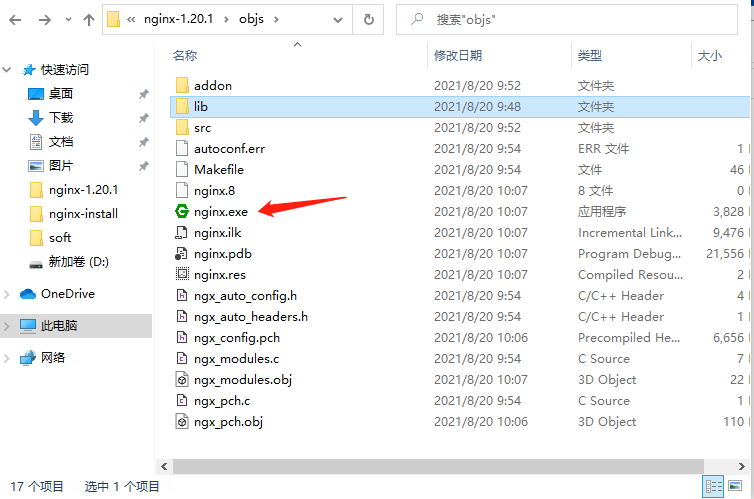
Task: Click the Forward navigation arrow
Action: [x=45, y=20]
